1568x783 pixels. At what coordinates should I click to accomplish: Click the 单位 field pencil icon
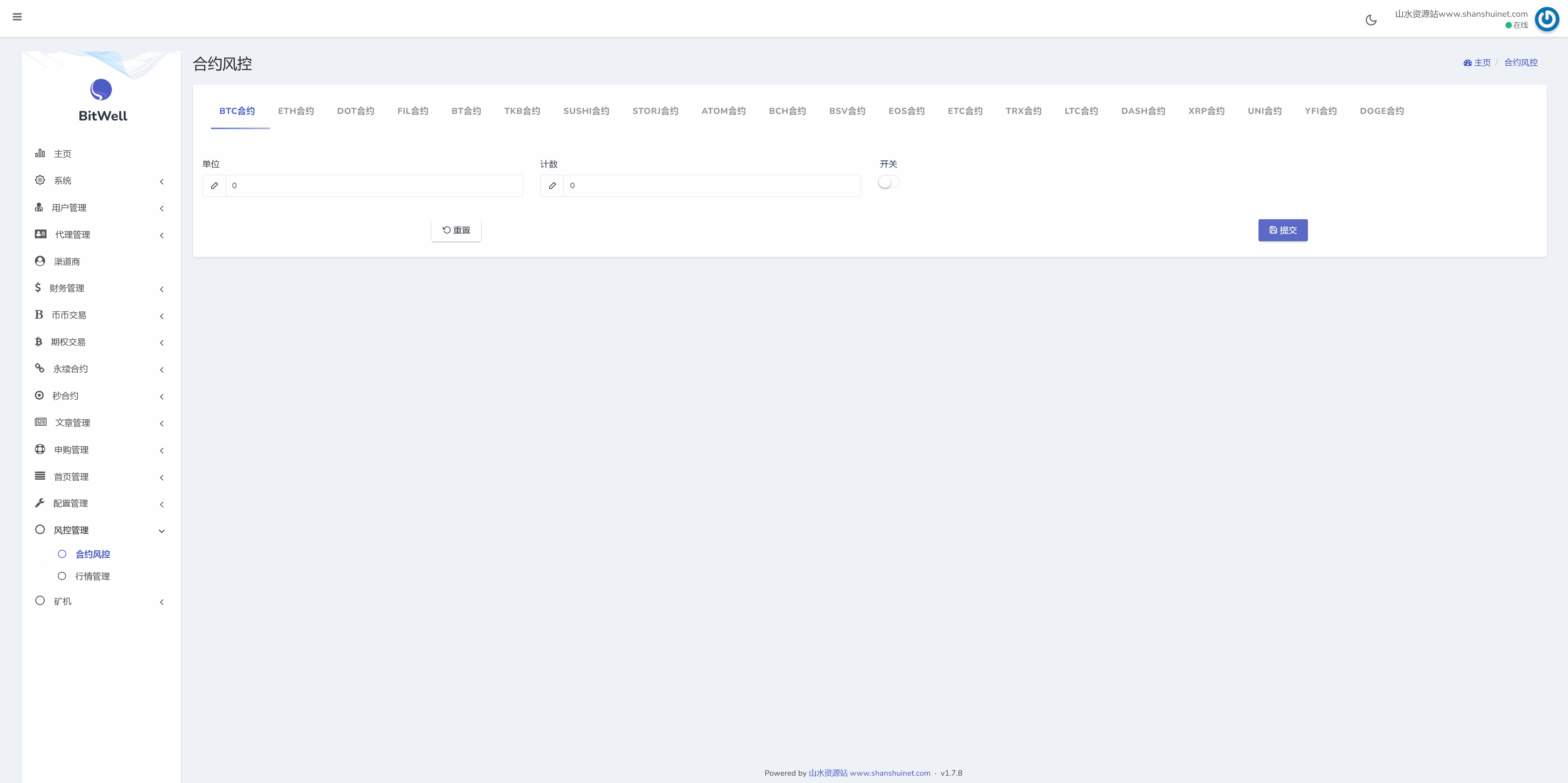tap(214, 186)
